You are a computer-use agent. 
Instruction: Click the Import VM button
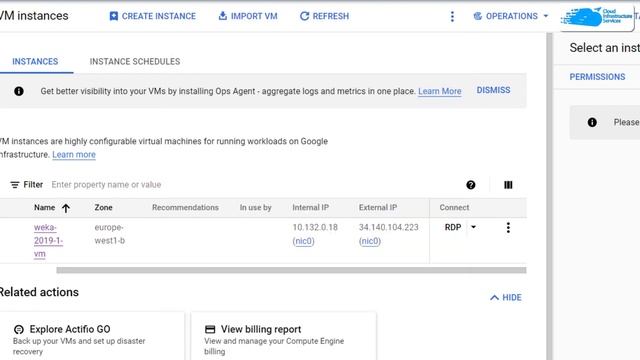pyautogui.click(x=248, y=16)
